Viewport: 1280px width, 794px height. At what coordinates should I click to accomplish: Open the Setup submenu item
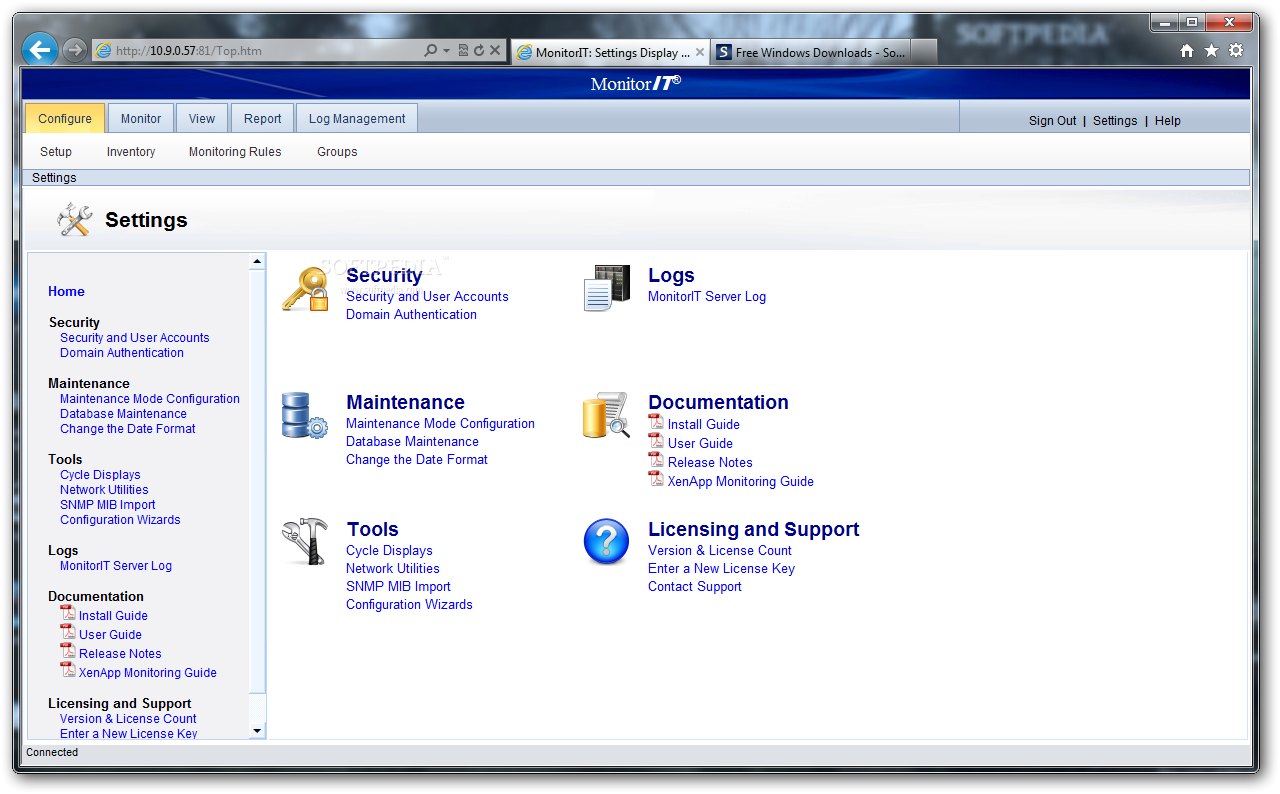tap(56, 152)
